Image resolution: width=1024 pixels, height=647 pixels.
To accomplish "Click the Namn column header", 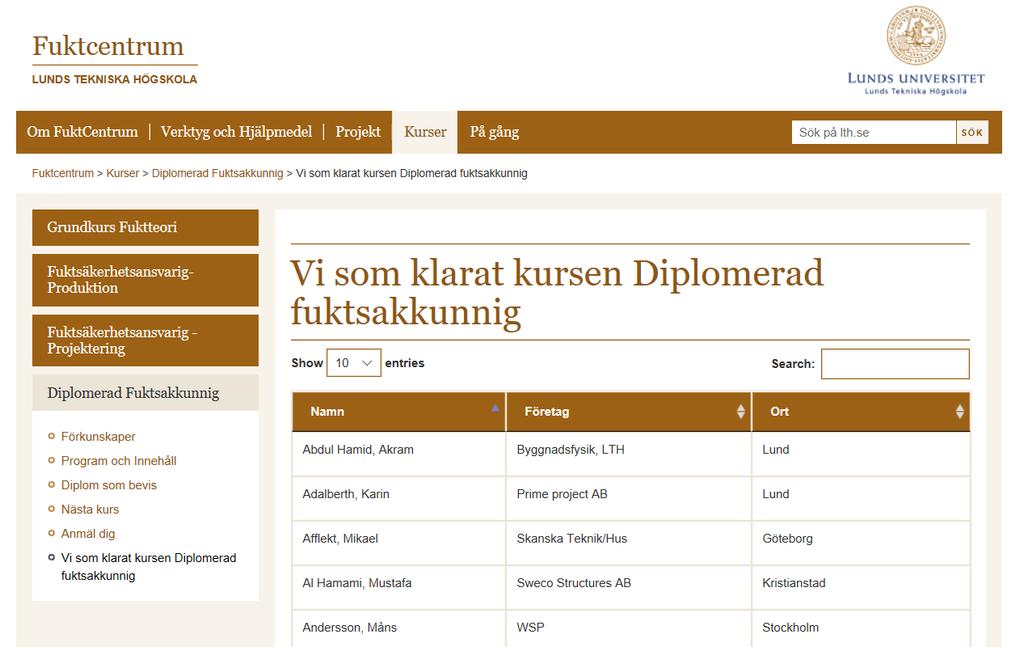I will click(399, 411).
